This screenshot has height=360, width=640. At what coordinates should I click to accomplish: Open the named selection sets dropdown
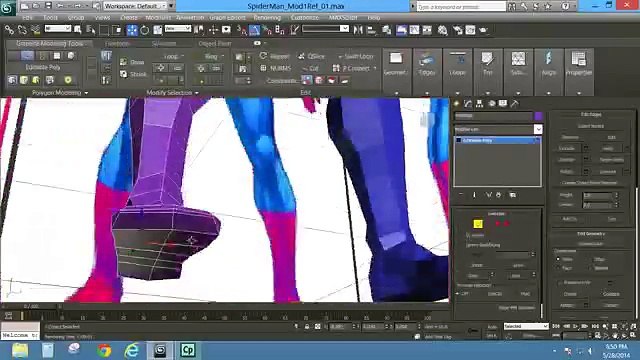325,29
